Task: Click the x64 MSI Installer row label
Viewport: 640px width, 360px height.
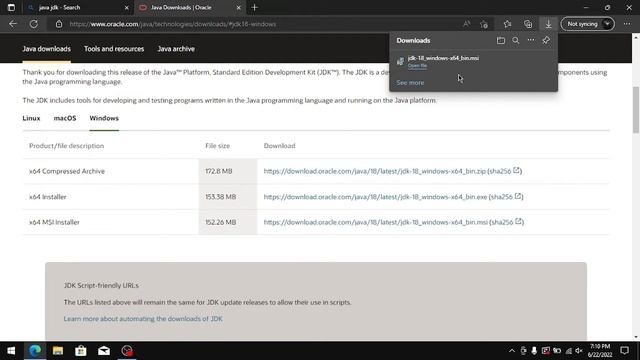Action: point(54,222)
